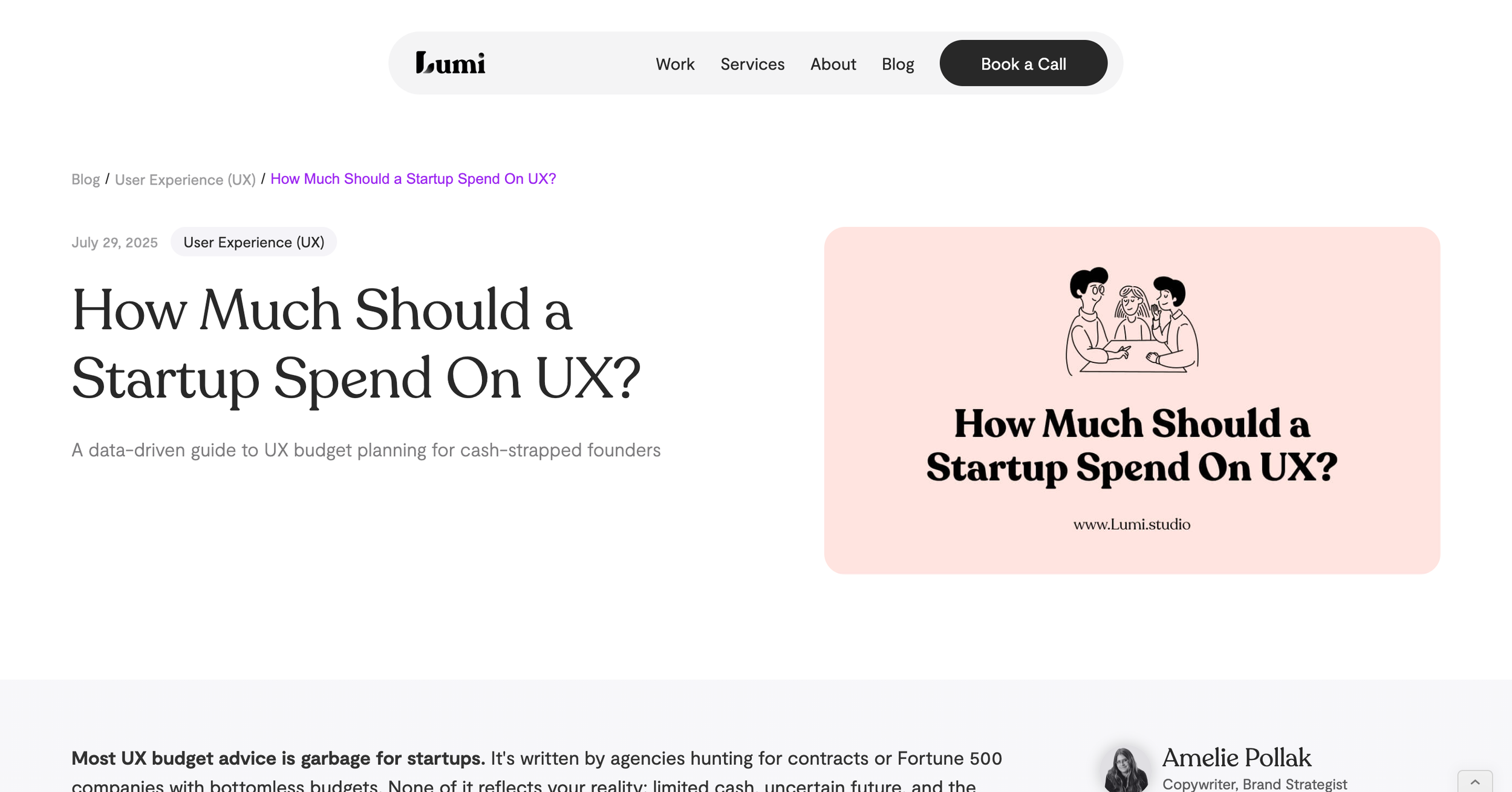Click the bold opening sentence of the article
Screen dimensions: 1512x792
pyautogui.click(x=278, y=758)
